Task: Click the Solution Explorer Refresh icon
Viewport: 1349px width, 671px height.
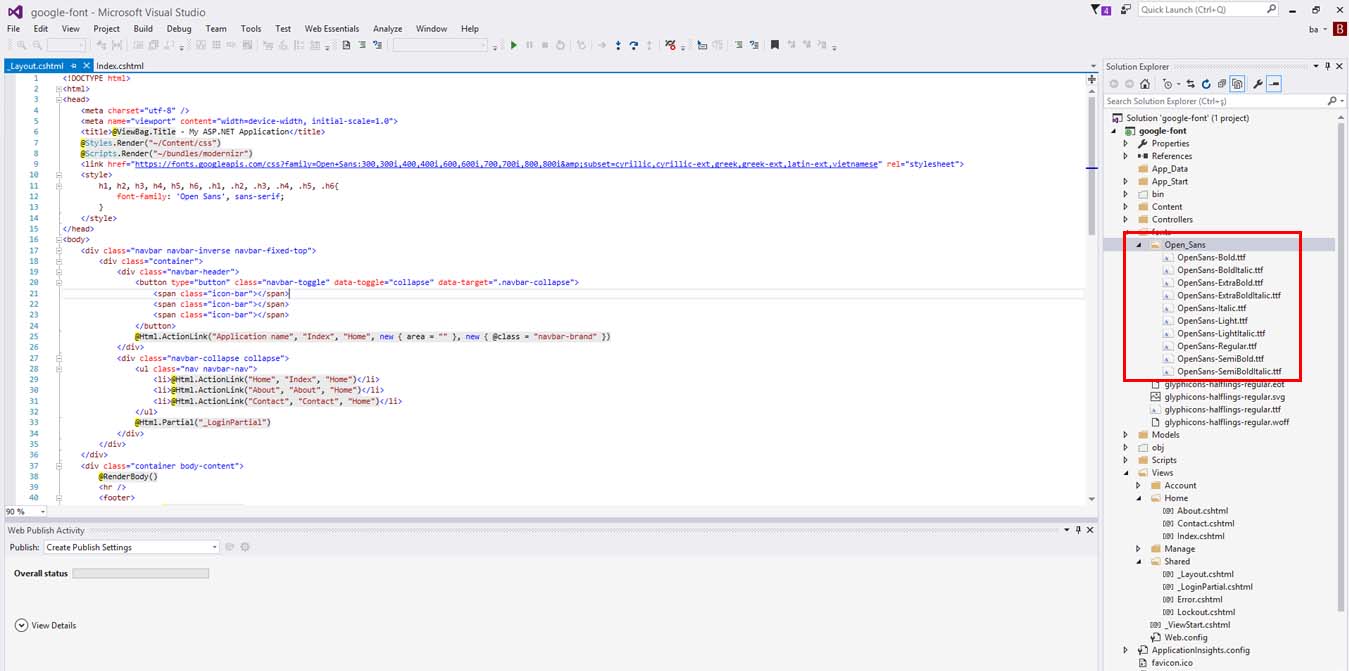Action: point(1207,84)
